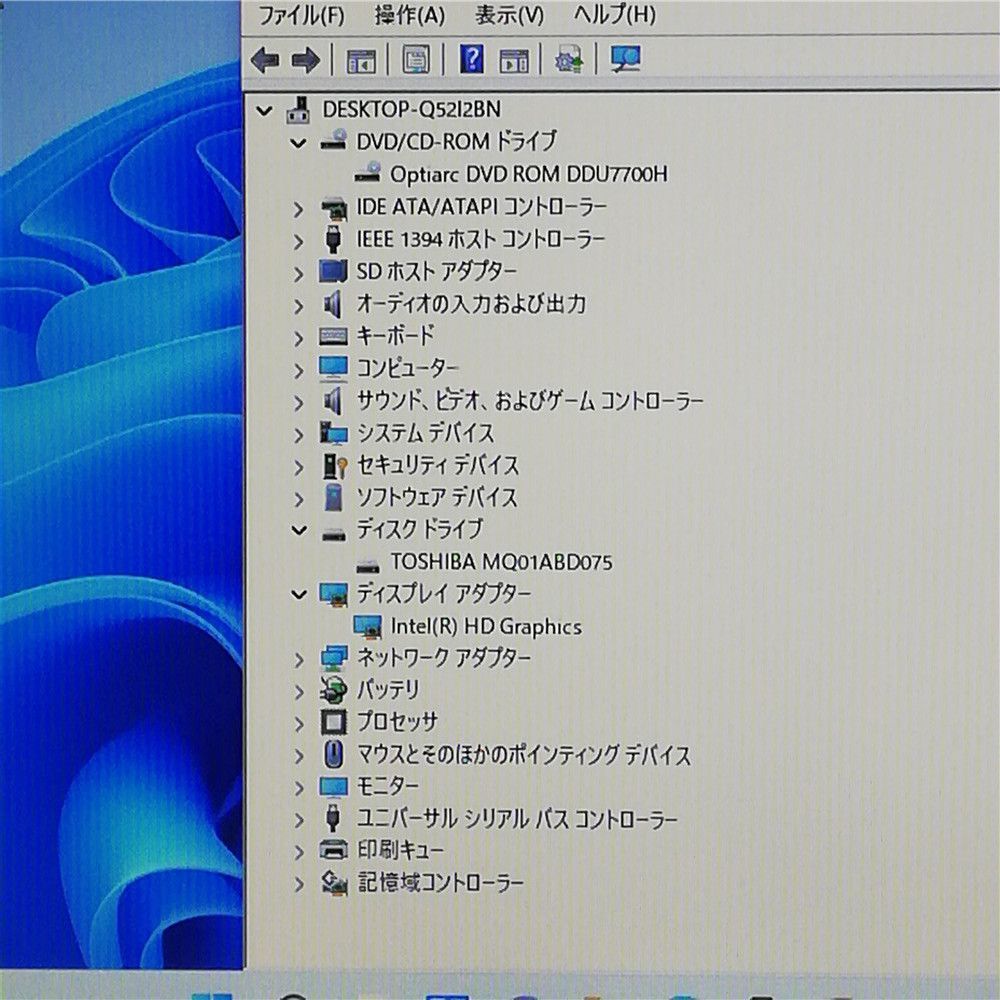Collapse the DESKTOP-Q52I2BN root node
Screen dimensions: 1000x1000
pyautogui.click(x=264, y=111)
